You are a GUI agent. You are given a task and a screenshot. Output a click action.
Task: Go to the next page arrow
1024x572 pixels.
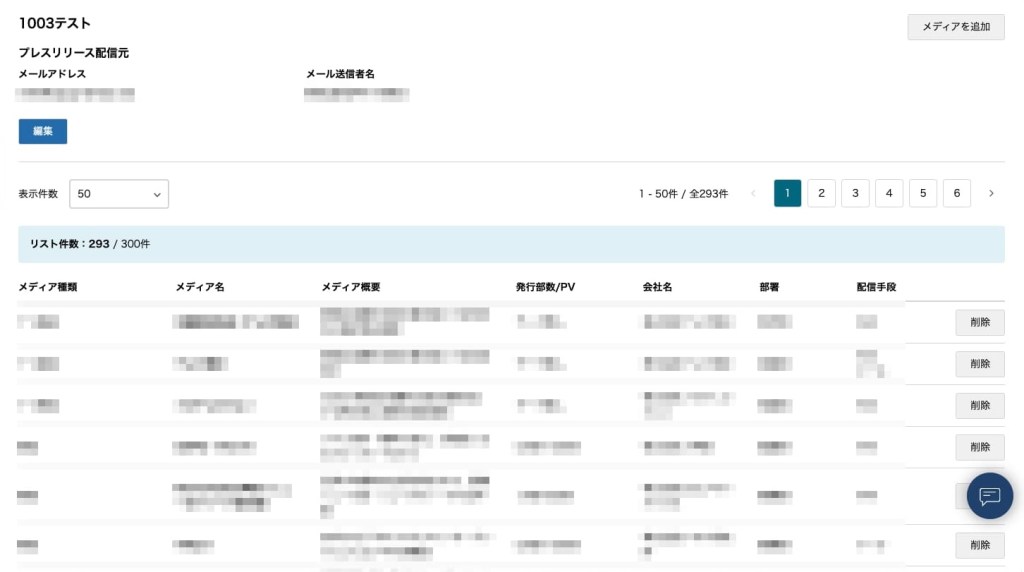pyautogui.click(x=991, y=194)
